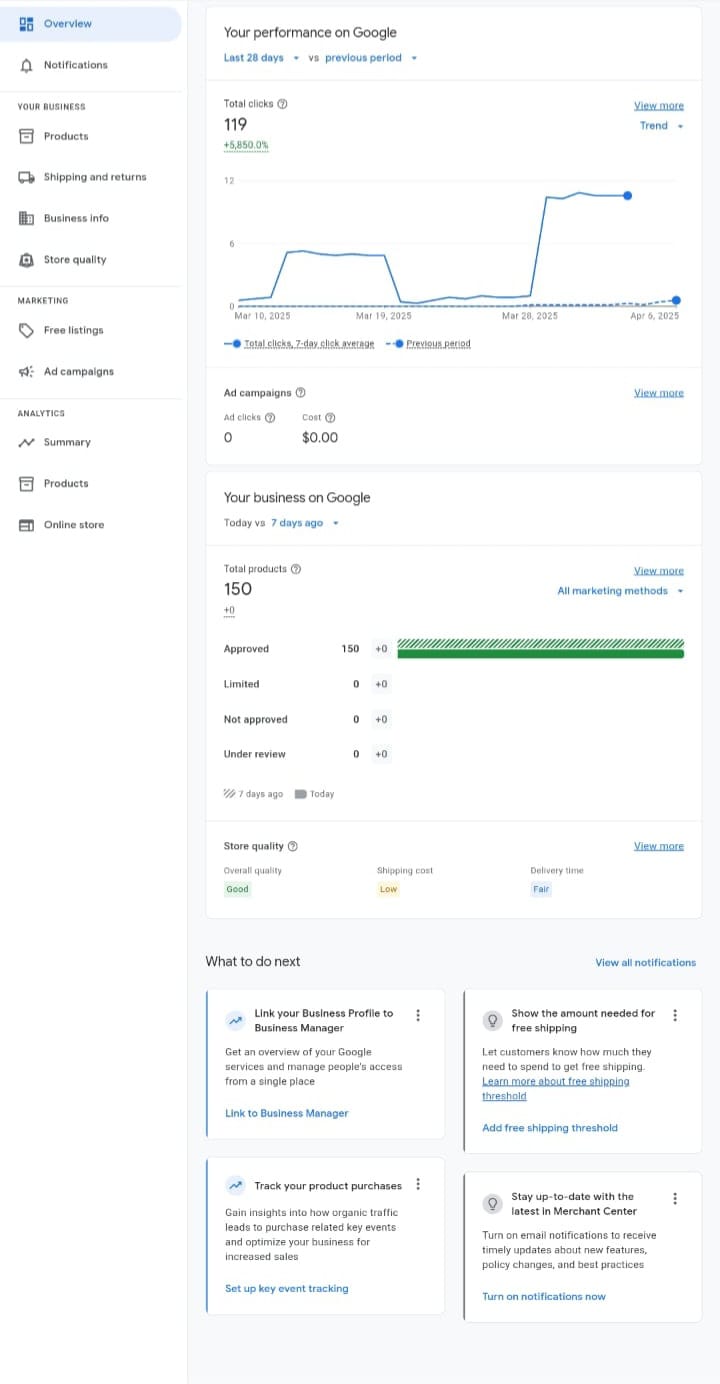Click the Business info building icon
720x1384 pixels.
click(26, 218)
